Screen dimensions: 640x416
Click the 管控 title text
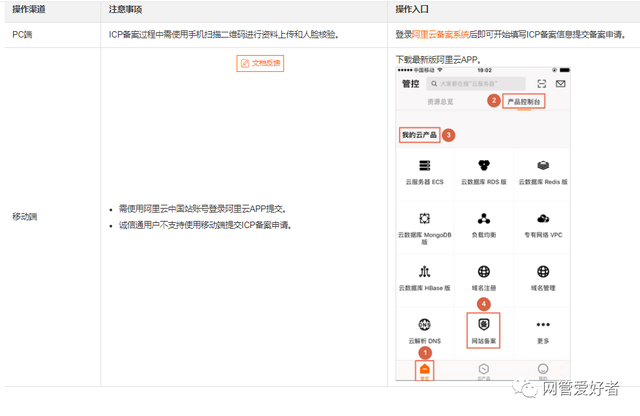coord(411,84)
